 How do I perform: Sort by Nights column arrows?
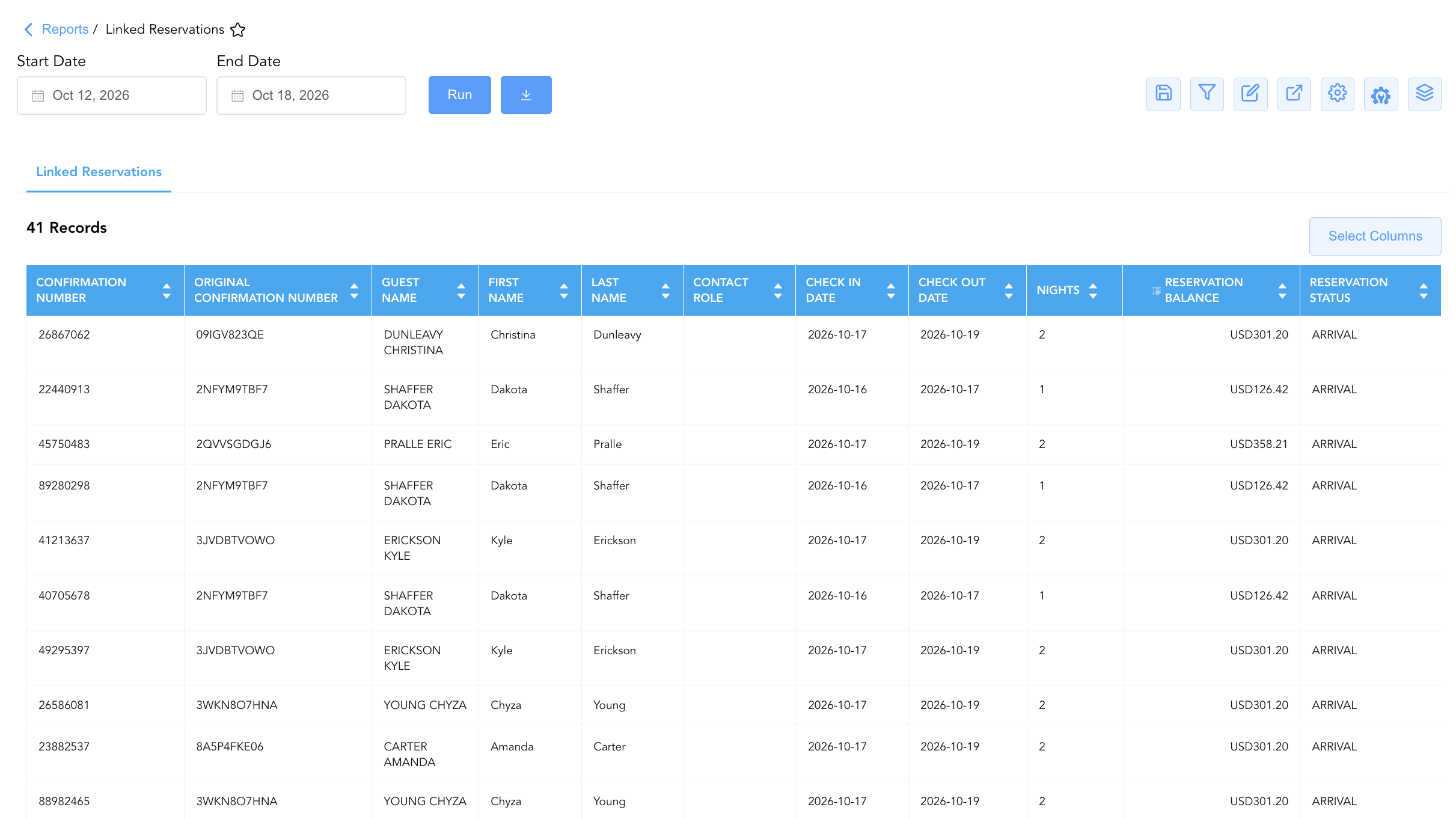point(1093,291)
